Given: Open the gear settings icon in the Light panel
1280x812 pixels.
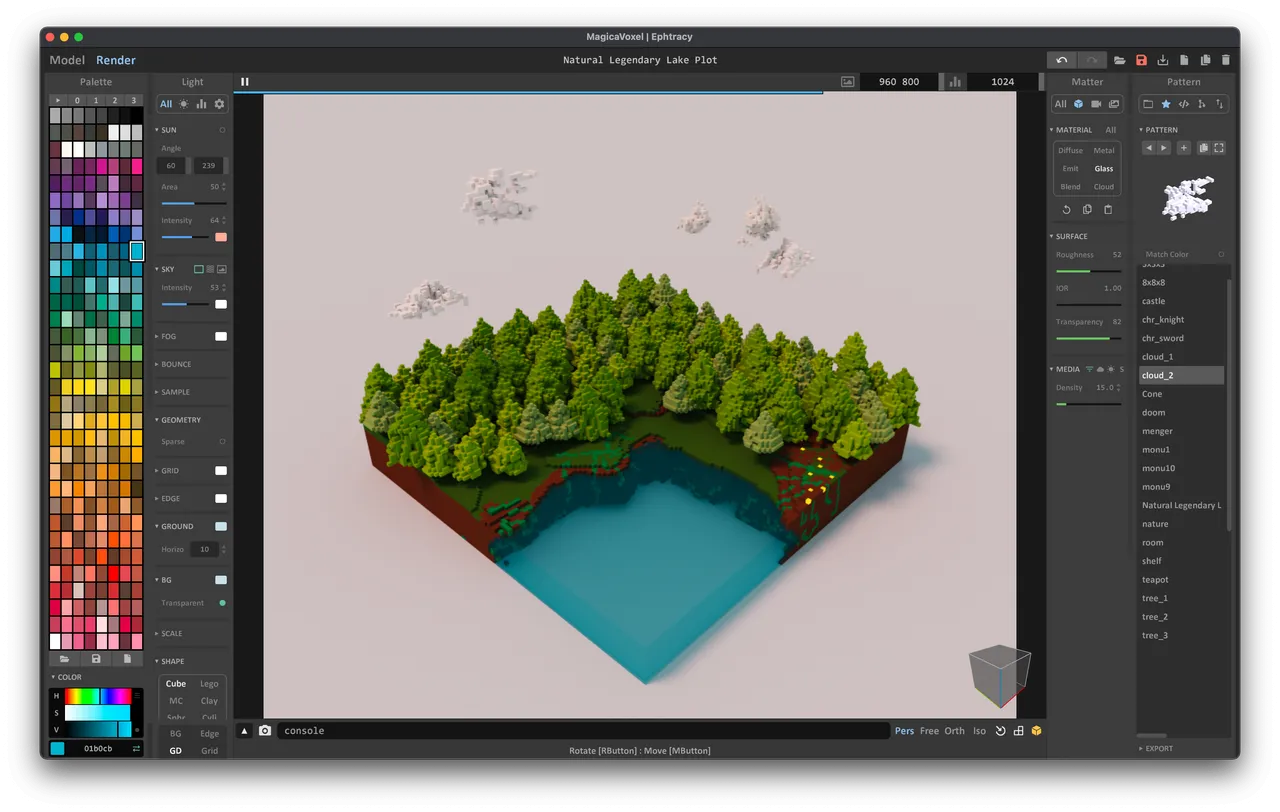Looking at the screenshot, I should (x=219, y=104).
